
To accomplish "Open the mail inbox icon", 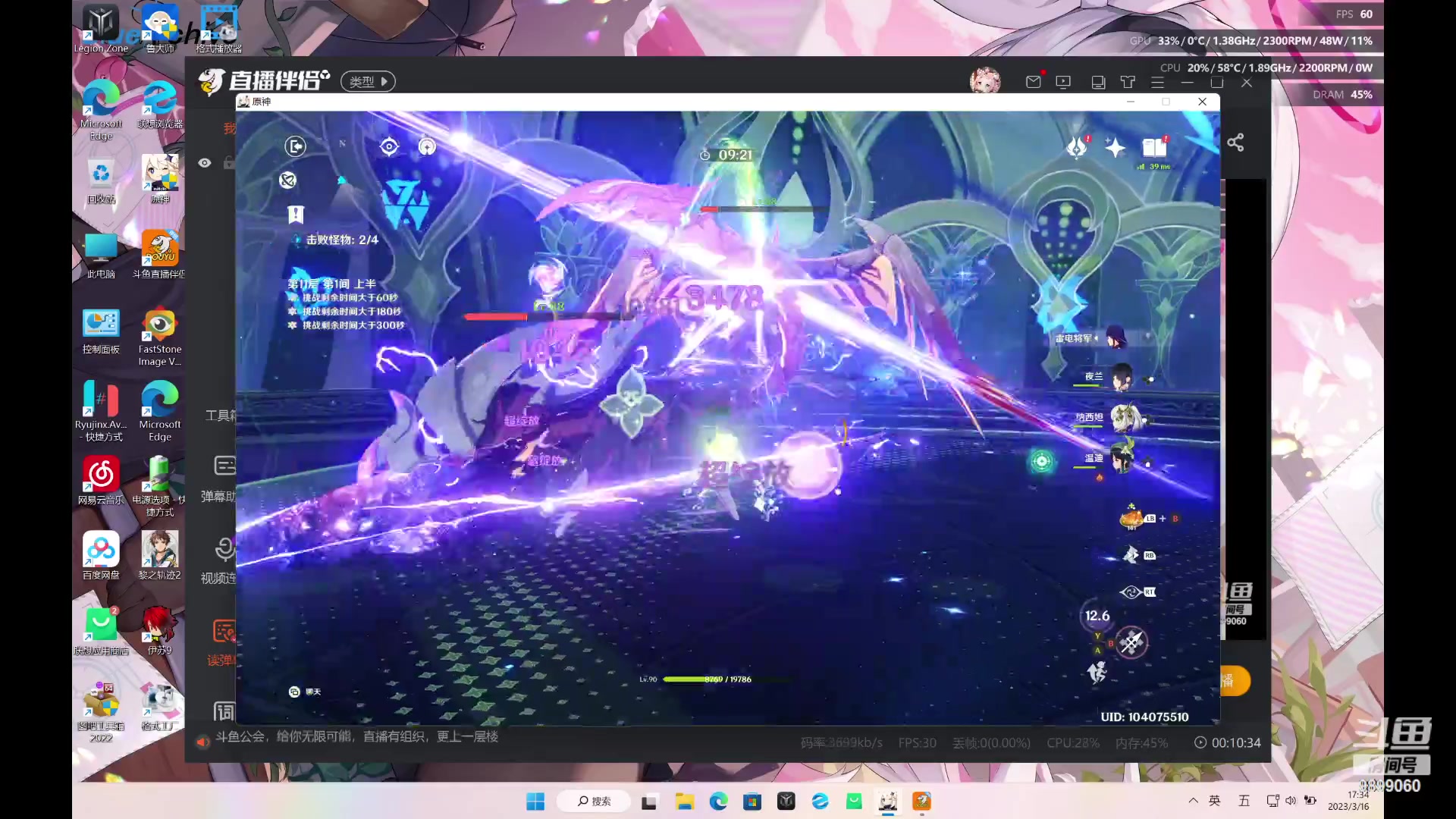I will [1033, 82].
